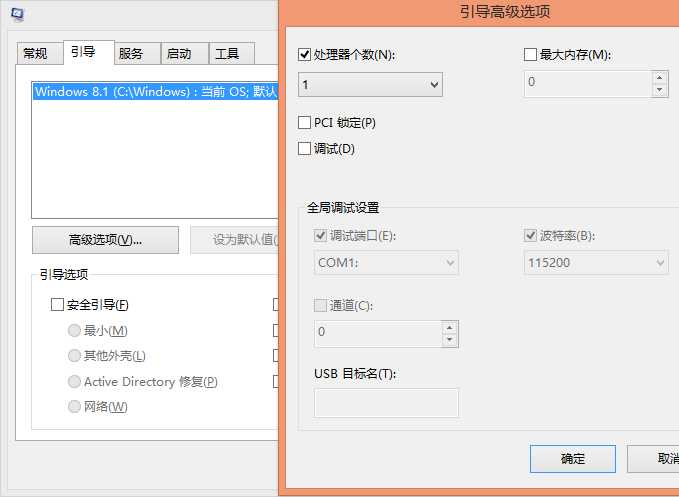
Task: Open the processor count dropdown showing 1
Action: click(x=370, y=84)
